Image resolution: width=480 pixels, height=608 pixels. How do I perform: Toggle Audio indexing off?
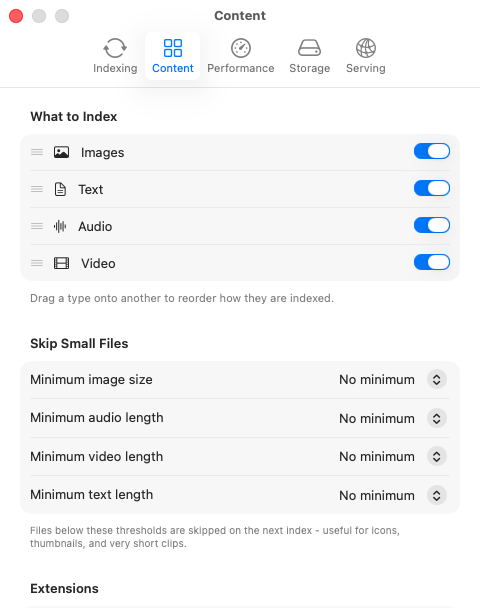[x=432, y=225]
